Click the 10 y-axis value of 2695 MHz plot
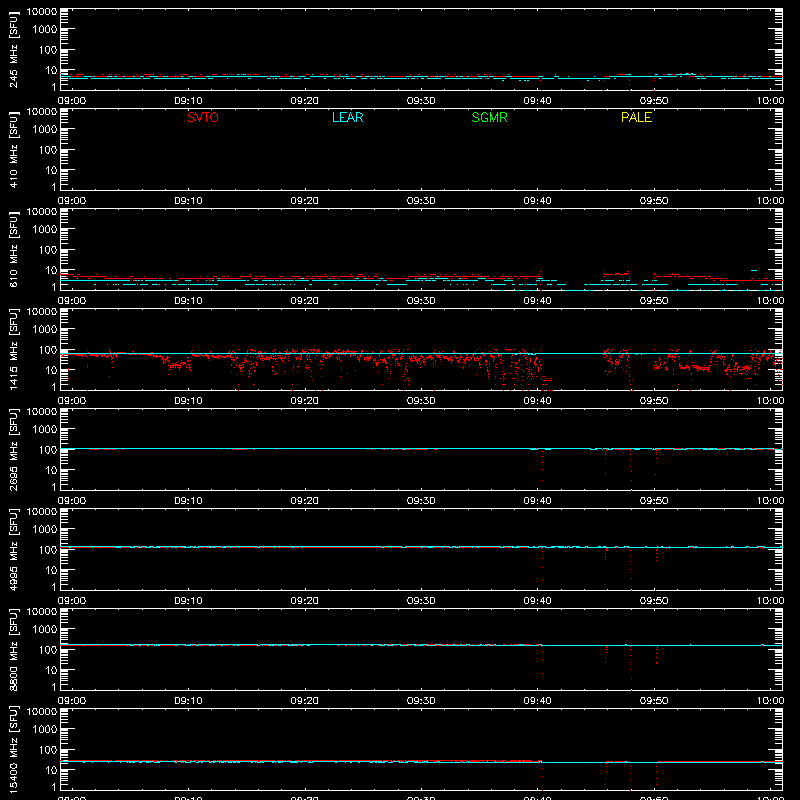800x800 pixels. [x=51, y=470]
